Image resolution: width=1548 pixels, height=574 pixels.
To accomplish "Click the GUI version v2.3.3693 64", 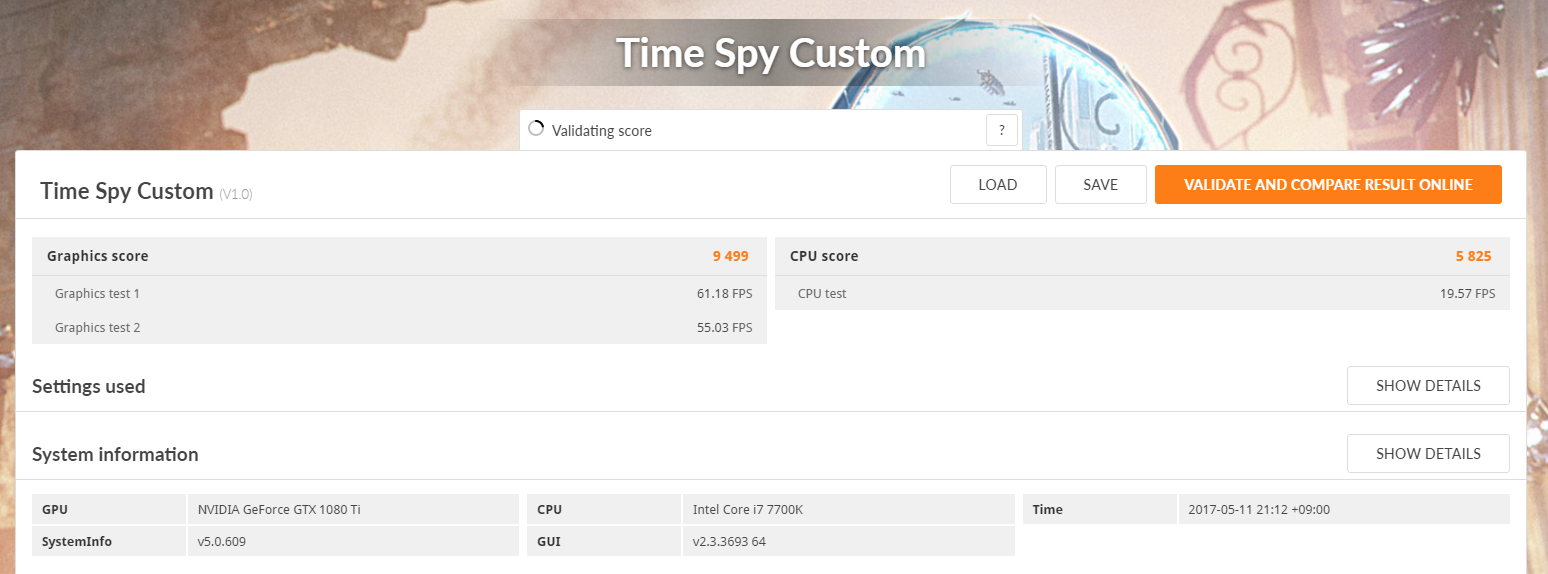I will (x=730, y=542).
